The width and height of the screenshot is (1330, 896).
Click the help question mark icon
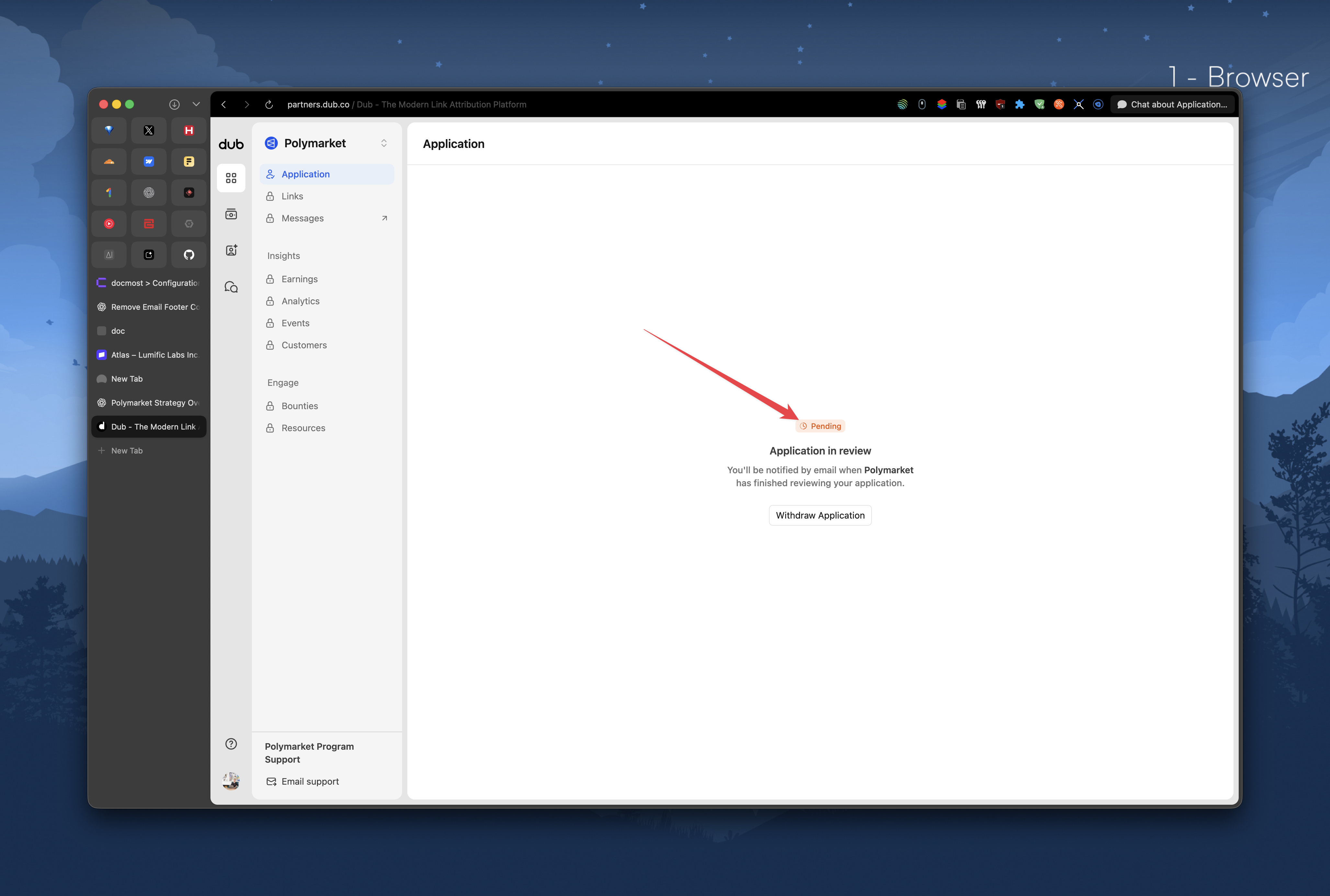[231, 744]
